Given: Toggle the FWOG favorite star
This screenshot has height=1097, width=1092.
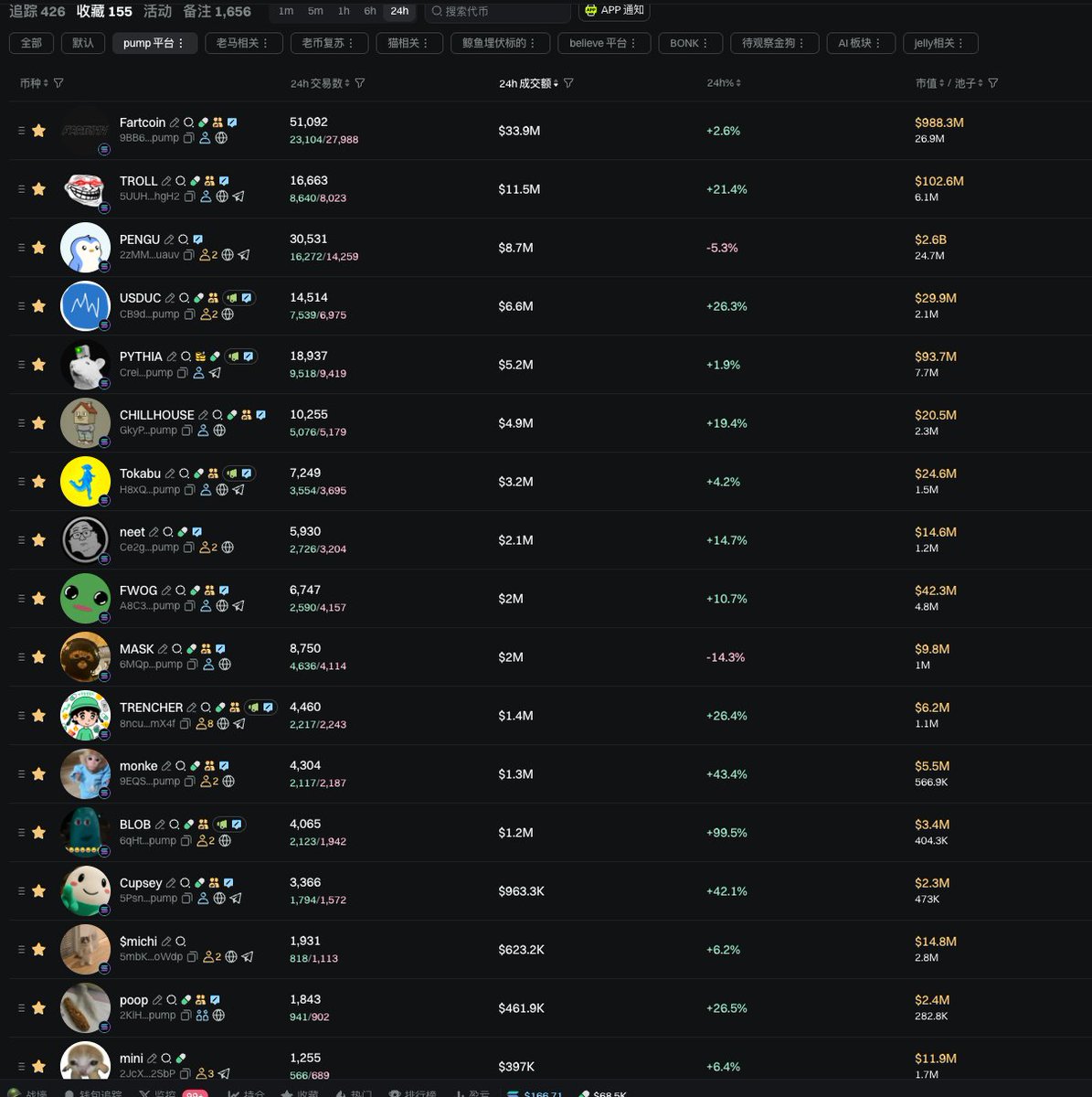Looking at the screenshot, I should 38,599.
